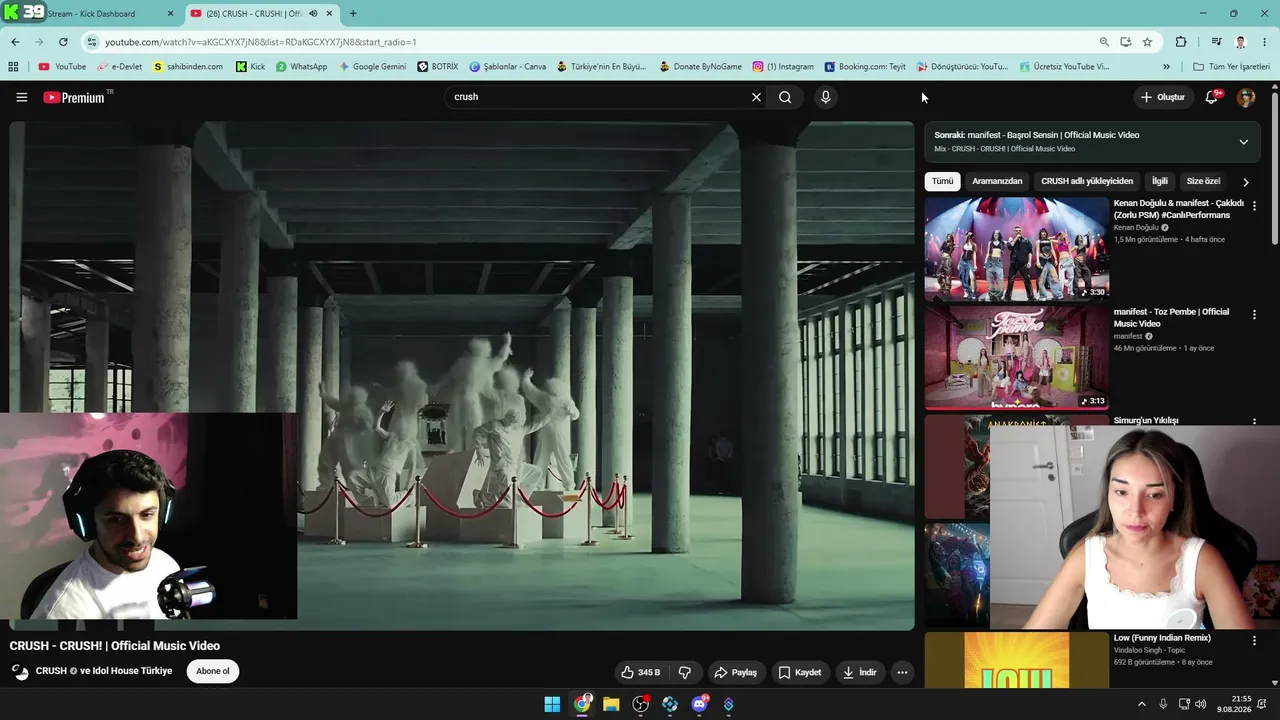Close the CRUSH YouTube tab
Image resolution: width=1280 pixels, height=720 pixels.
pos(330,14)
